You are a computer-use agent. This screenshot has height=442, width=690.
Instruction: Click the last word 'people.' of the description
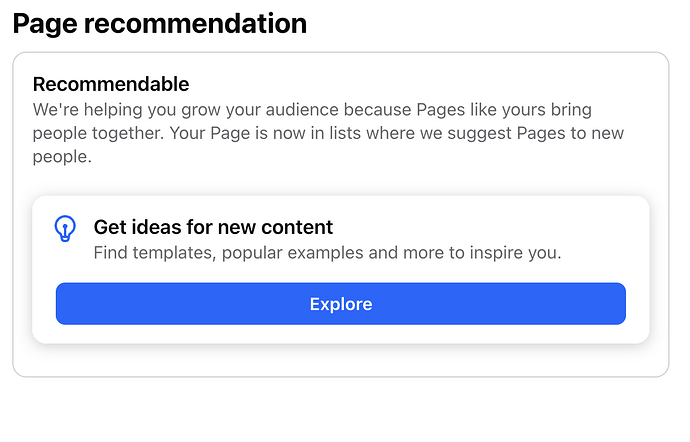62,157
